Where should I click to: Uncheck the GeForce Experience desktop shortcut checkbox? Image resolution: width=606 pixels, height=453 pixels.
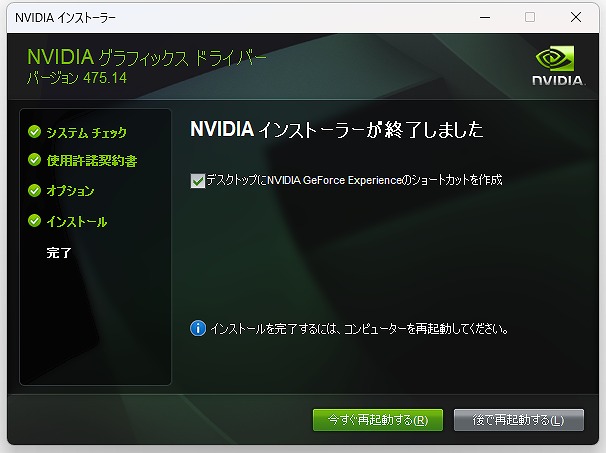(196, 181)
